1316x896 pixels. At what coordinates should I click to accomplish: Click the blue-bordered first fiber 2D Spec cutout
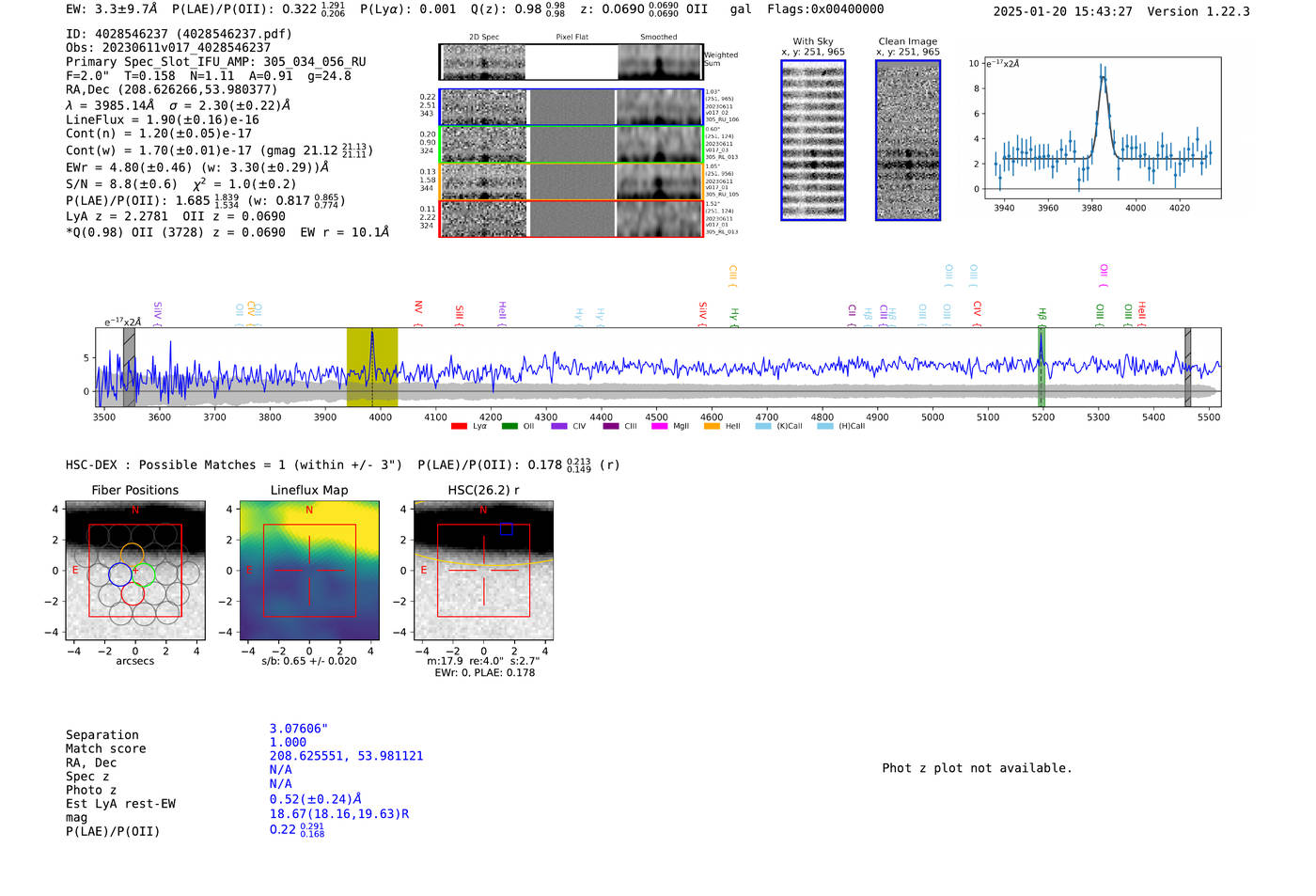pos(484,107)
